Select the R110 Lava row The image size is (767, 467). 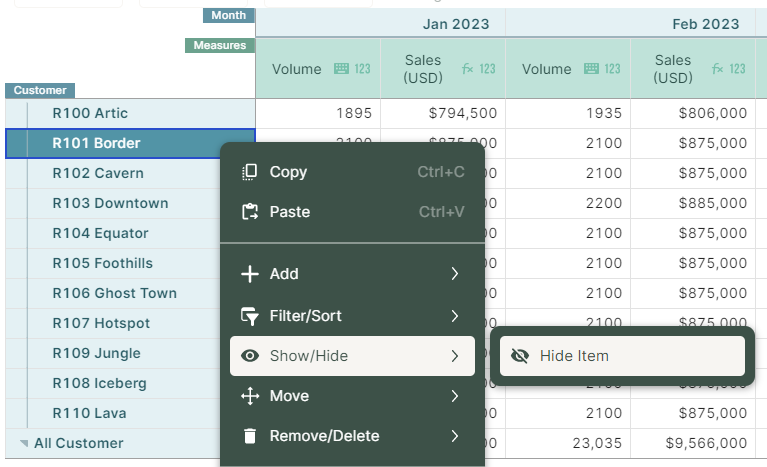113,413
